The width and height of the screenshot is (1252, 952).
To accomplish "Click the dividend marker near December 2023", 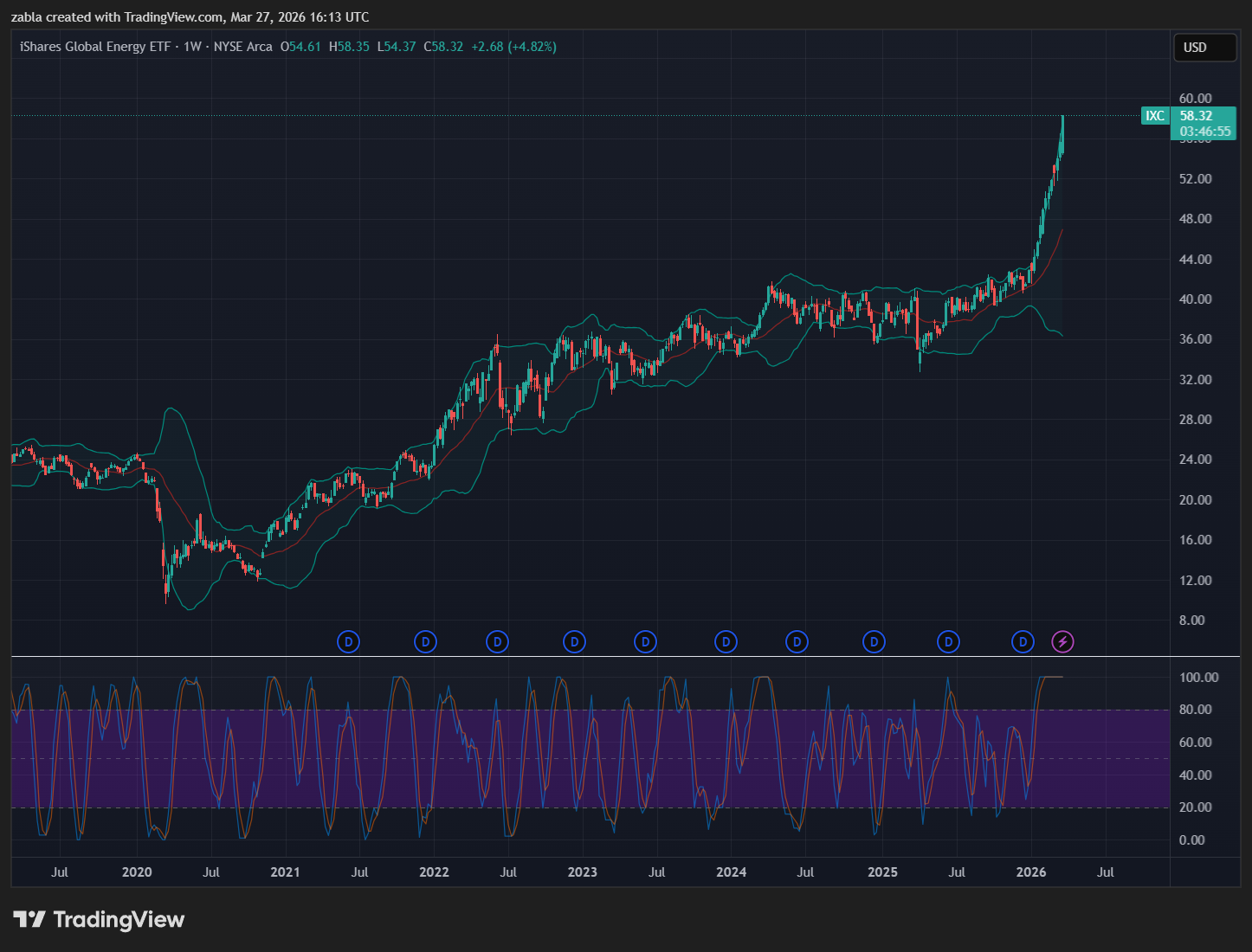I will (726, 642).
